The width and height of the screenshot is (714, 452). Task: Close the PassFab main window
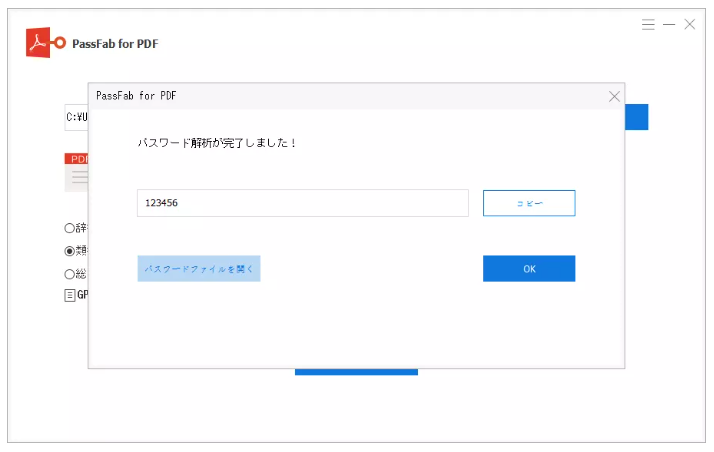pyautogui.click(x=690, y=24)
